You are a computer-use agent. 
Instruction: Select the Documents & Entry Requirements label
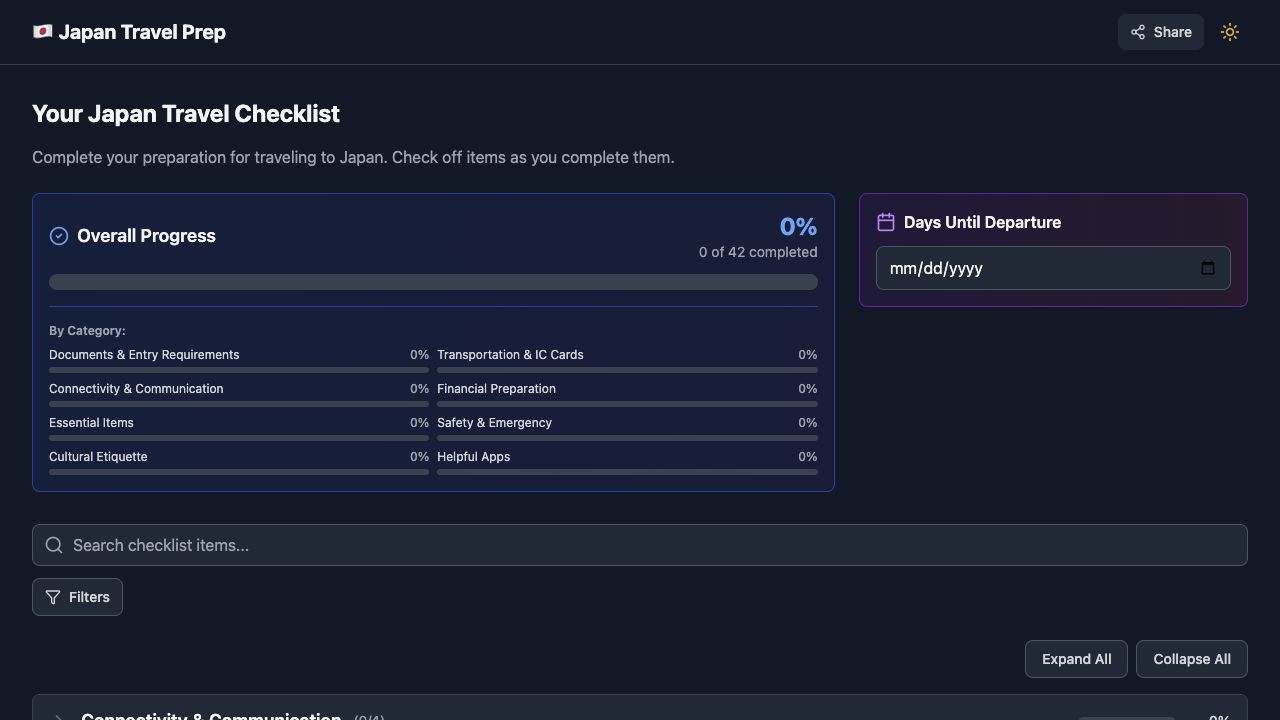pos(144,355)
